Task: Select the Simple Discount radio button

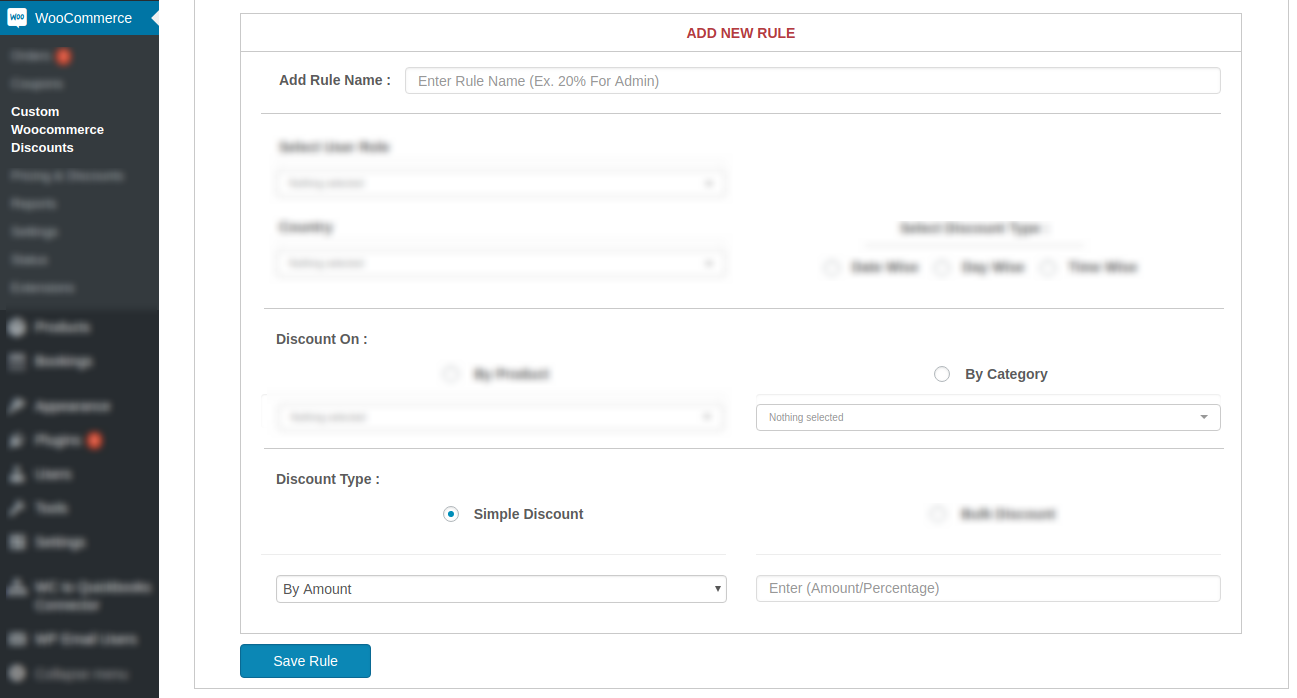Action: 451,514
